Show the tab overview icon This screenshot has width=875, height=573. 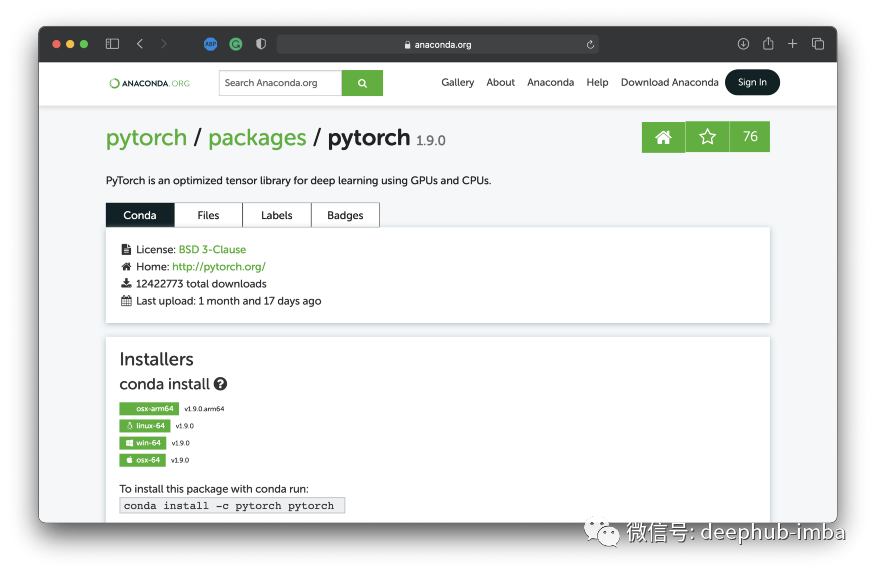[818, 44]
